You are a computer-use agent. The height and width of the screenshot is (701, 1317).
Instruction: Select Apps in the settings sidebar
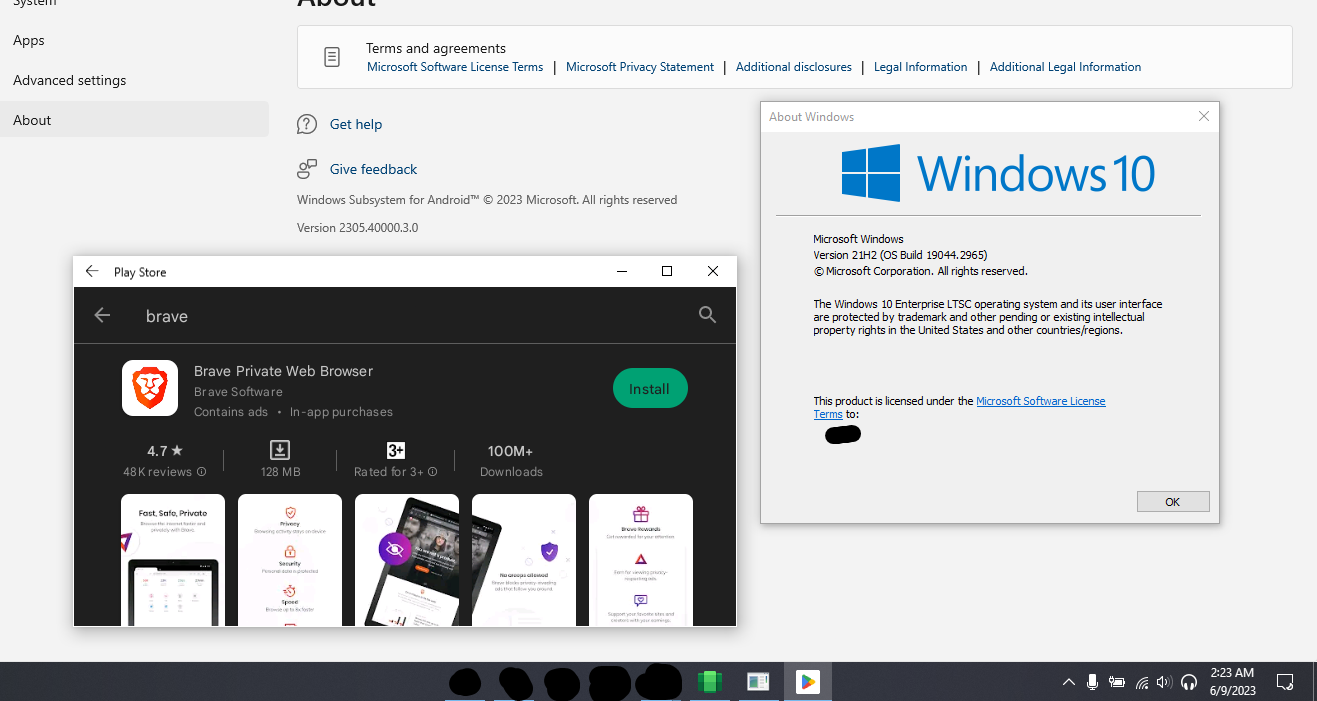point(28,40)
